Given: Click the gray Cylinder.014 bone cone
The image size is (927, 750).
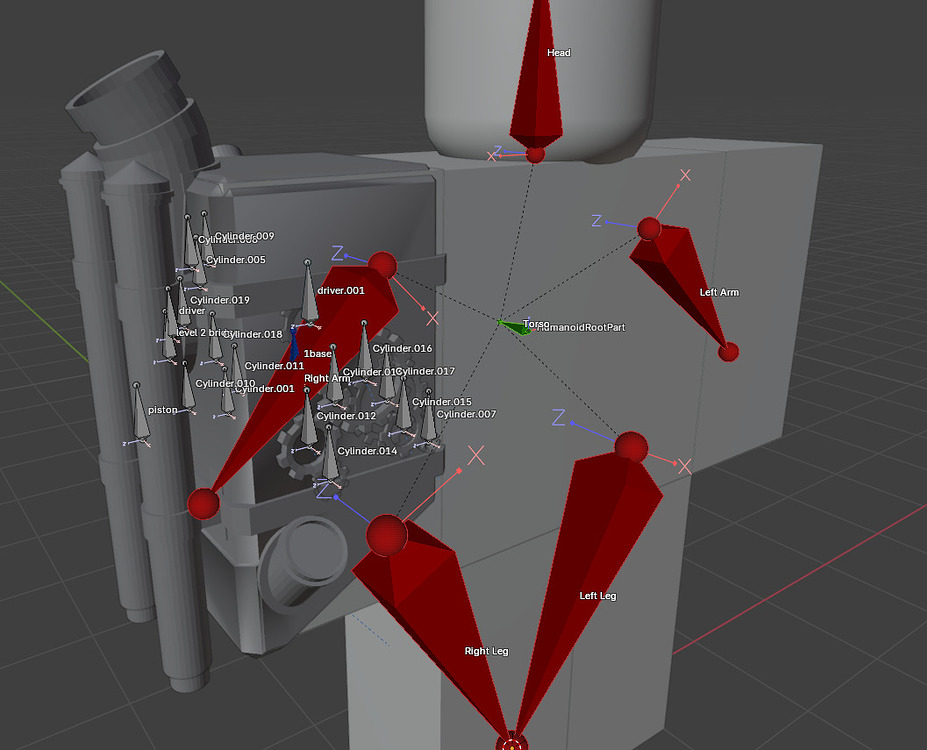Looking at the screenshot, I should coord(330,456).
